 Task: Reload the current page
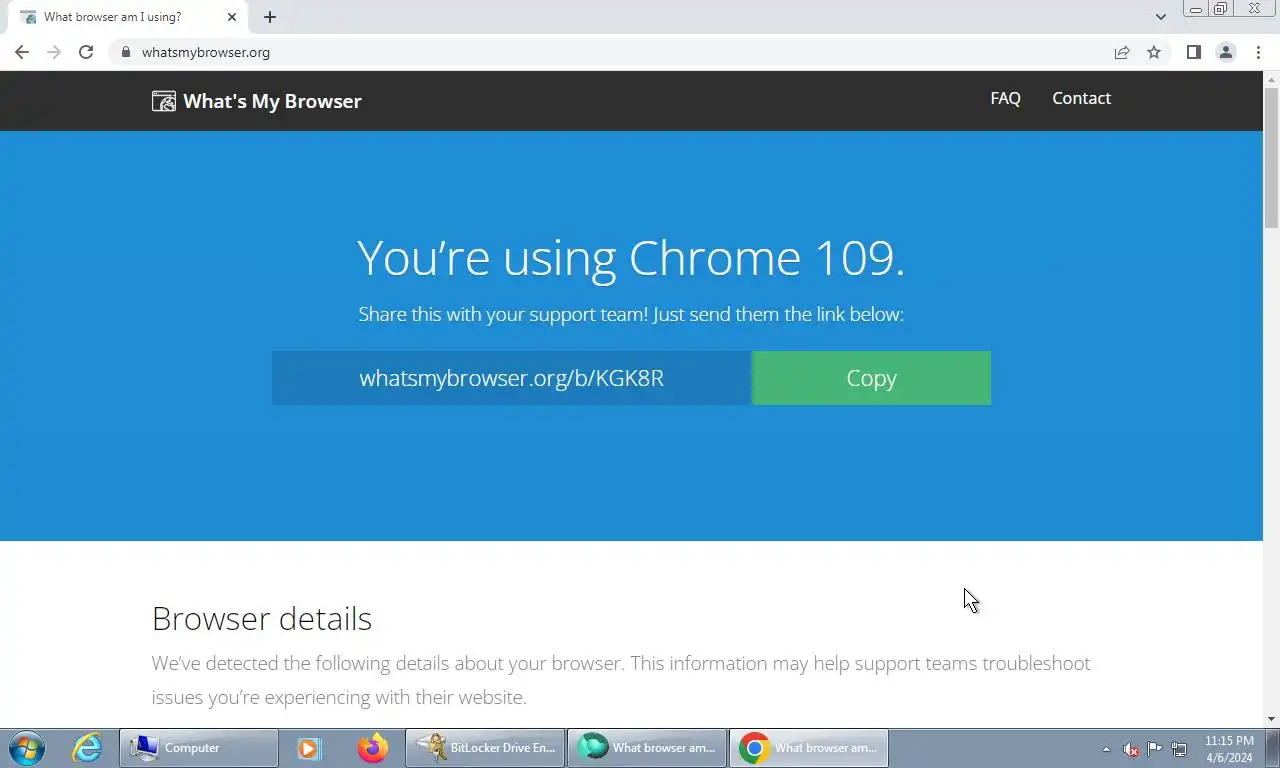[86, 52]
